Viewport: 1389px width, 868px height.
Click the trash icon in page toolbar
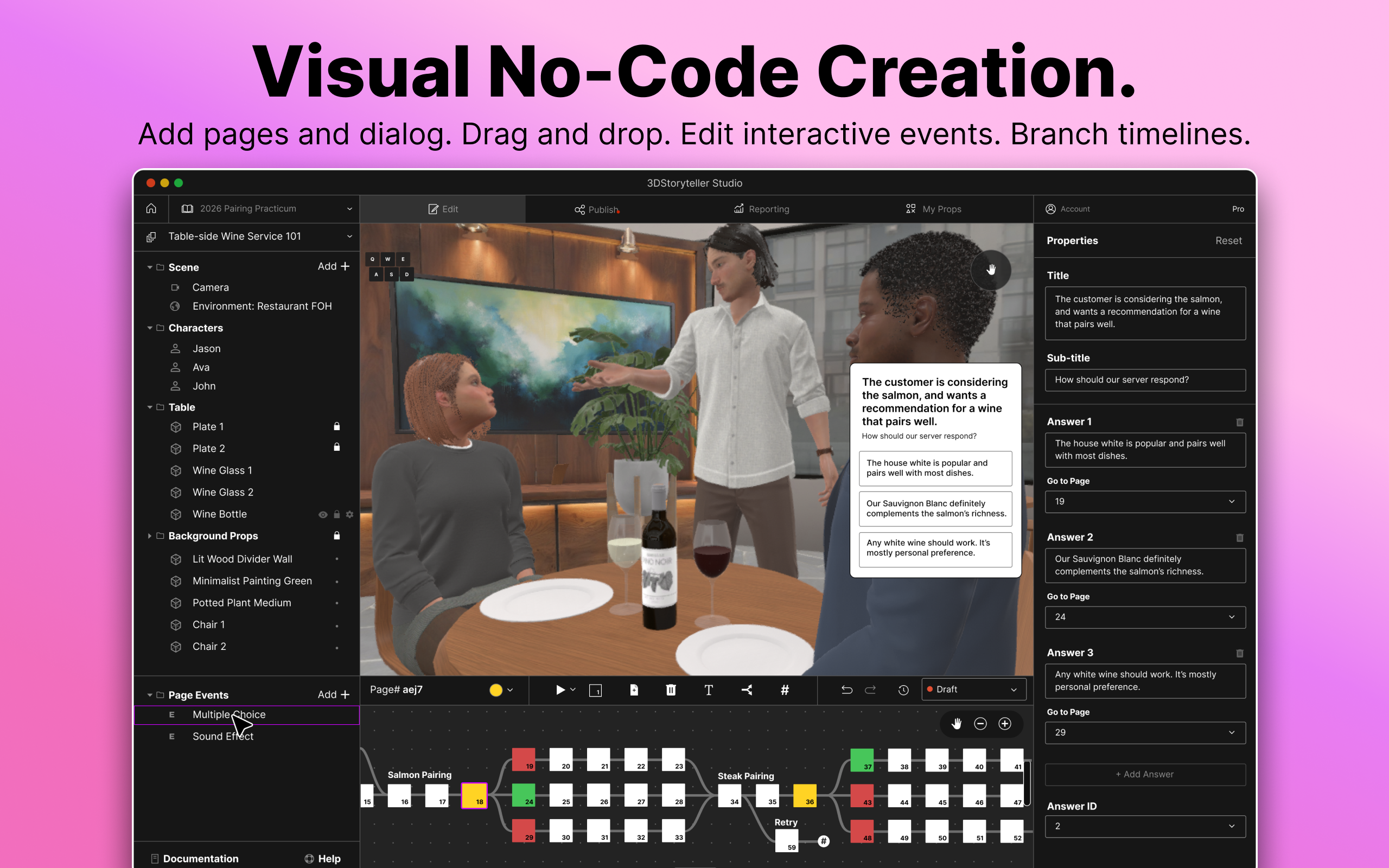671,690
